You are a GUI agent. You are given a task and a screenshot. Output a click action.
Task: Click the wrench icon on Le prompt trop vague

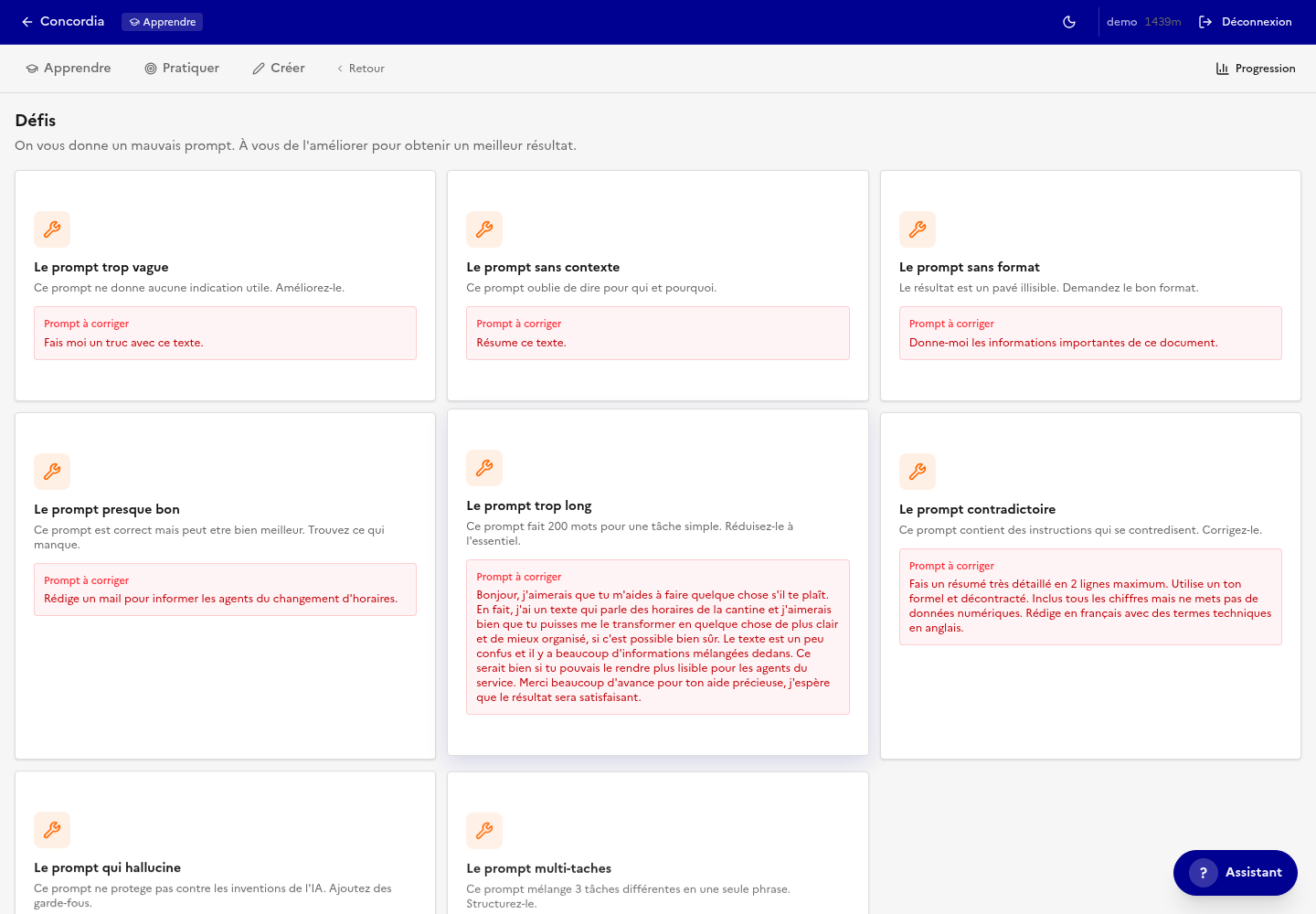[52, 229]
